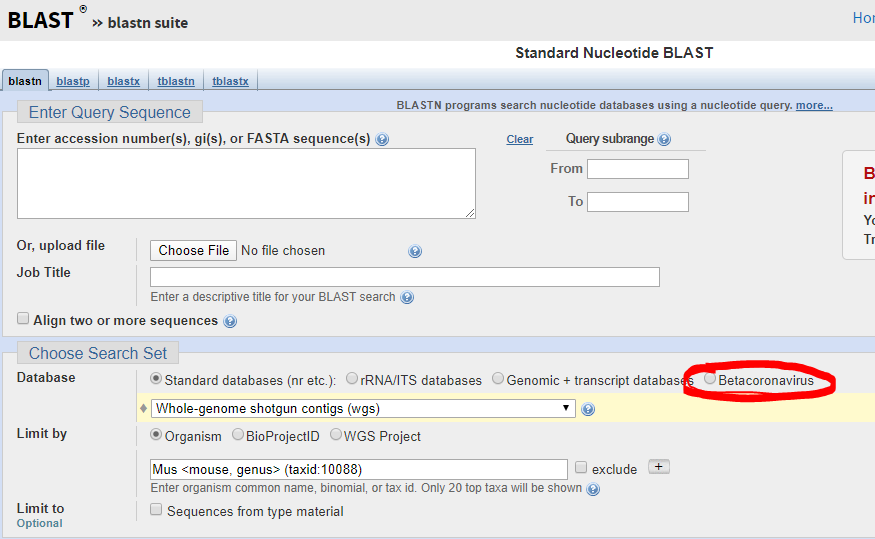Open Whole-genome shotgun contigs dropdown
Image resolution: width=875 pixels, height=539 pixels.
coord(363,408)
